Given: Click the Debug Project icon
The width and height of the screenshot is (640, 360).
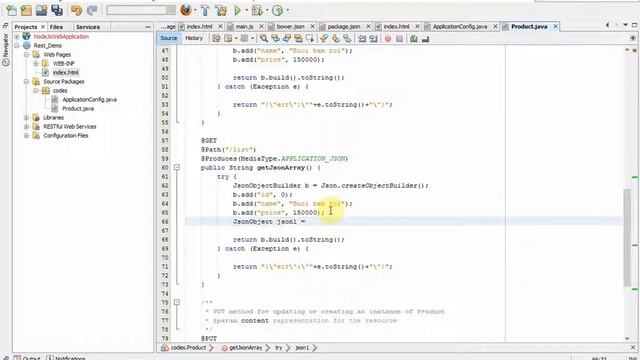Looking at the screenshot, I should (257, 10).
